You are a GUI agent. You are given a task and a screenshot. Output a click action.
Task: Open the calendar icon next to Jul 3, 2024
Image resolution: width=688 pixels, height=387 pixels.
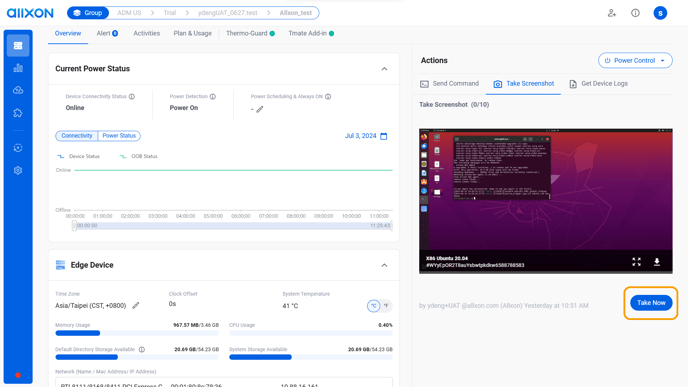pos(383,136)
